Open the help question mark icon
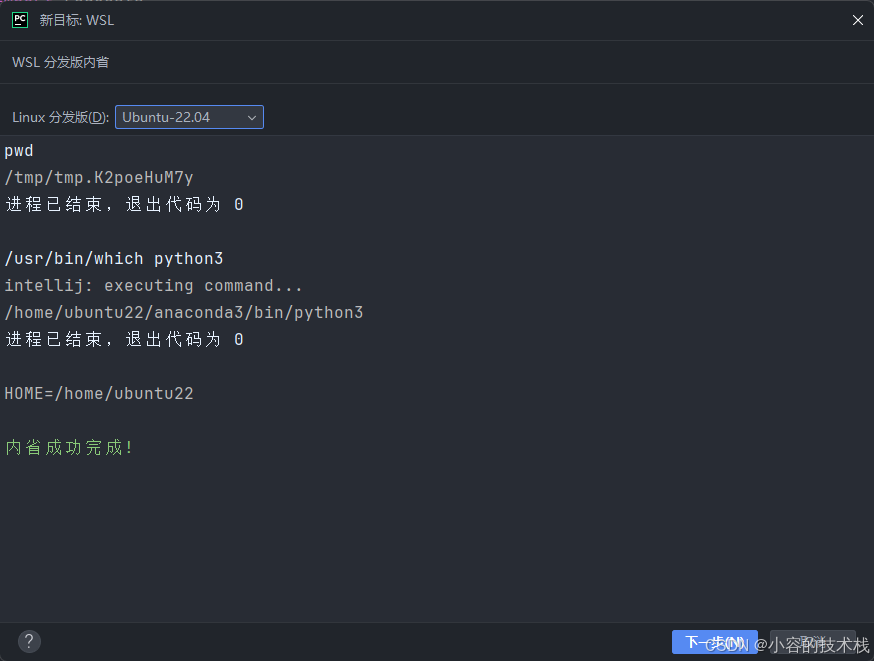Viewport: 874px width, 661px height. [x=29, y=641]
